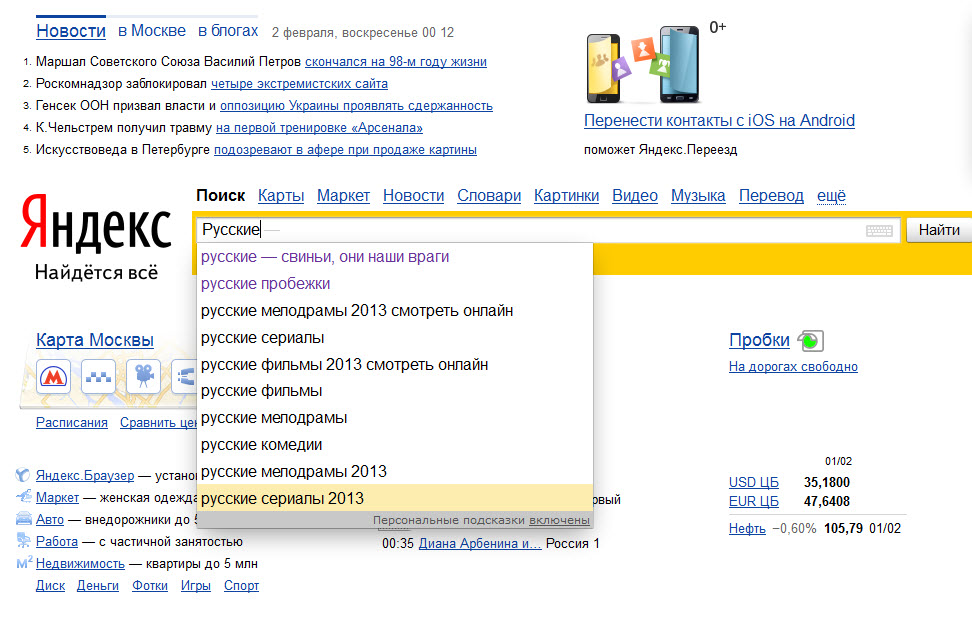Click the Metro icon on Moscow map
The image size is (972, 619).
click(x=53, y=376)
